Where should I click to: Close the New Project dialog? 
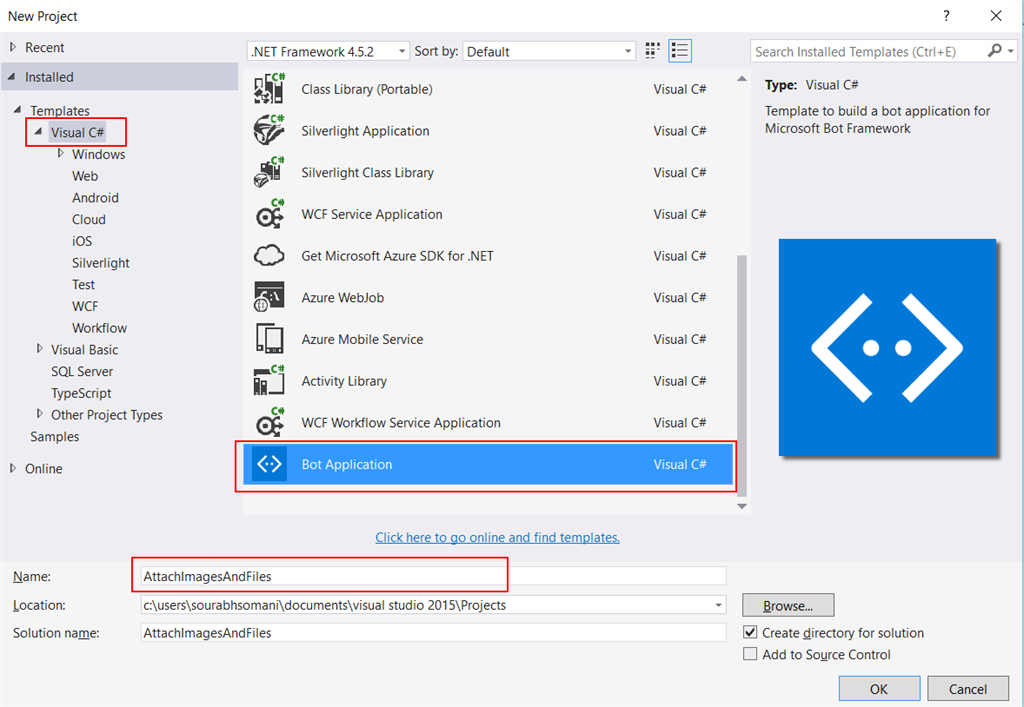(996, 16)
